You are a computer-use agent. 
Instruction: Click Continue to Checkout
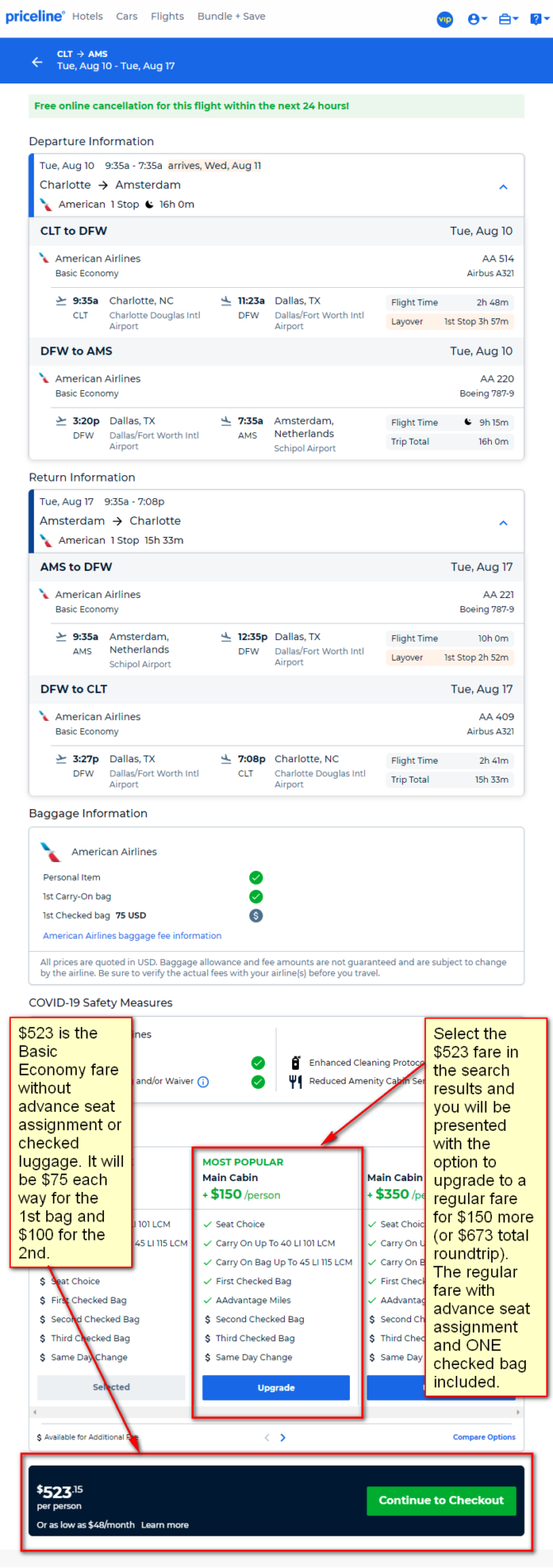point(441,1500)
